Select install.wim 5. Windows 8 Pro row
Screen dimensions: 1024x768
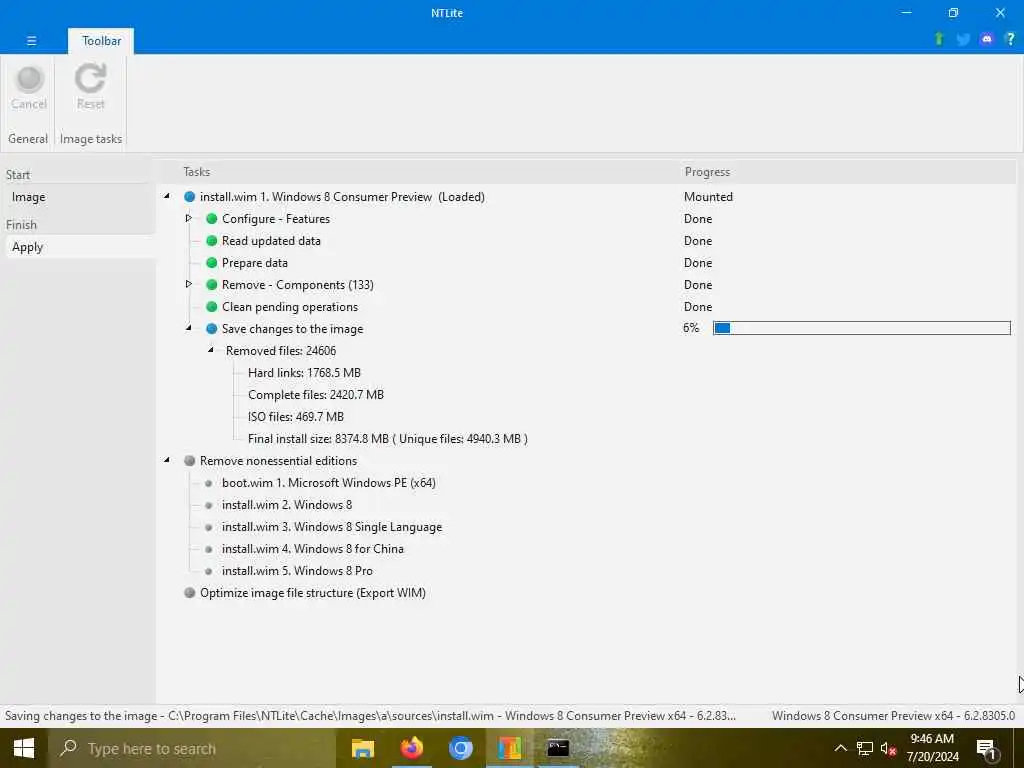click(x=297, y=571)
